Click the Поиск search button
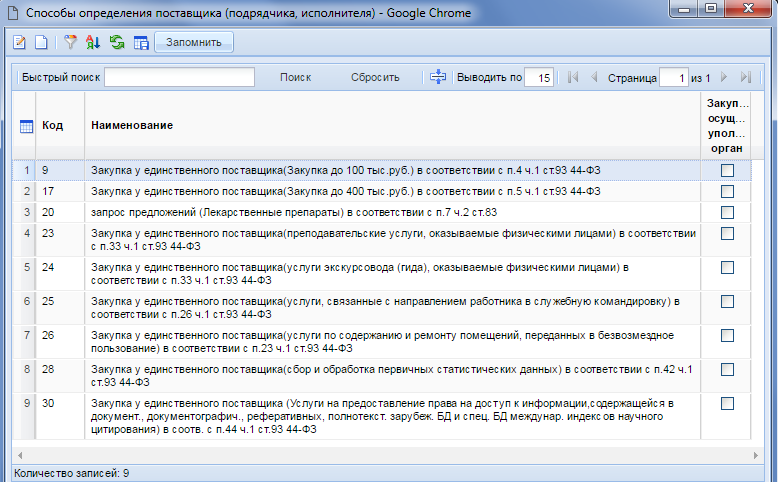 [295, 77]
